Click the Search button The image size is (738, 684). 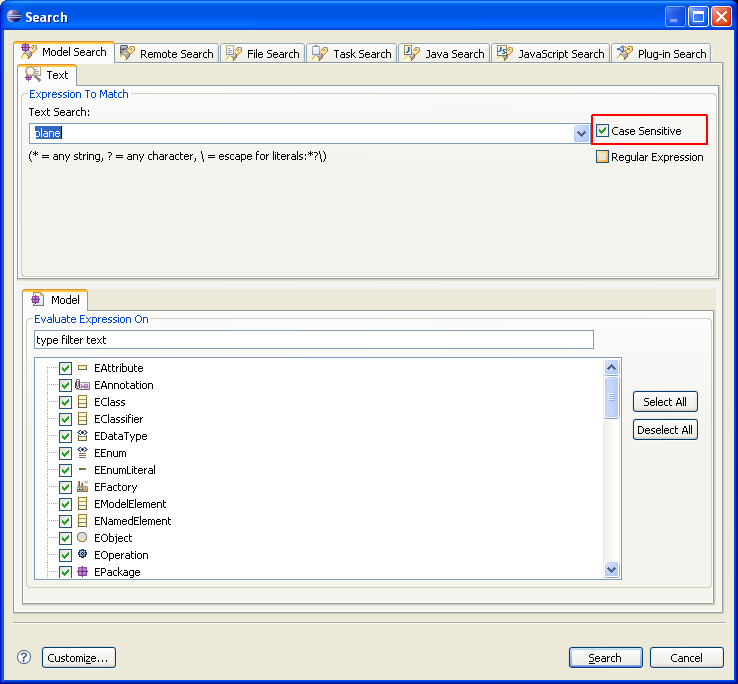click(x=605, y=657)
